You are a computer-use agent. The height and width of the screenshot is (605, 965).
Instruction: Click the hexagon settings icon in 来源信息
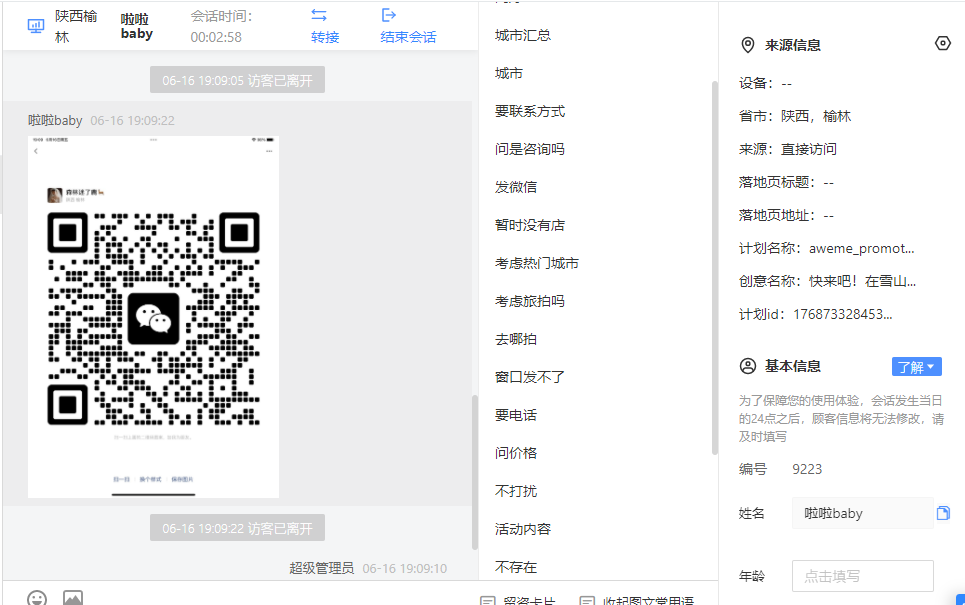tap(942, 43)
